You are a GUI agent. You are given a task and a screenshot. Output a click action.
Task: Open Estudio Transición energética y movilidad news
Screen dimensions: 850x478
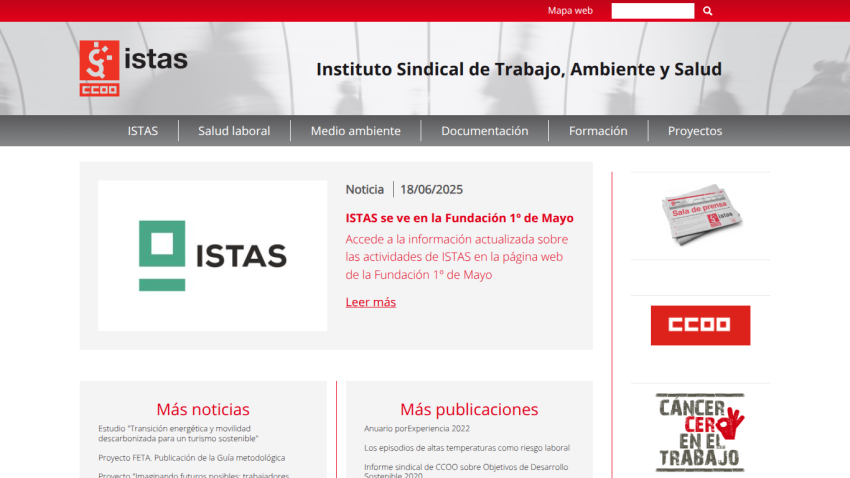click(x=178, y=434)
